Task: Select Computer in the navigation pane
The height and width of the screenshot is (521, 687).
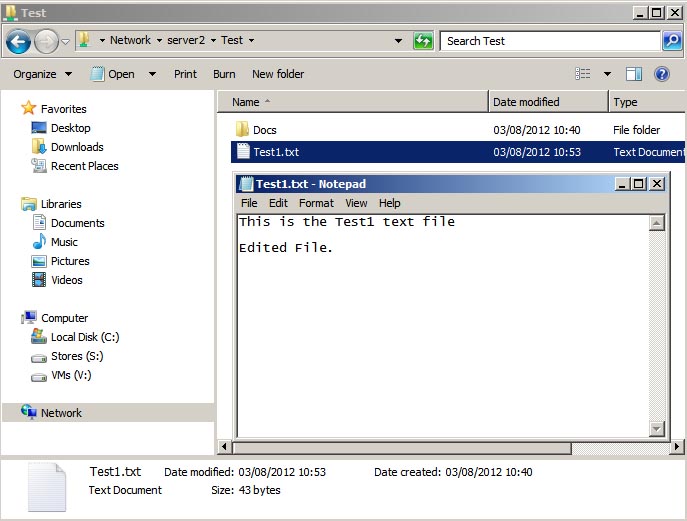Action: click(x=64, y=318)
